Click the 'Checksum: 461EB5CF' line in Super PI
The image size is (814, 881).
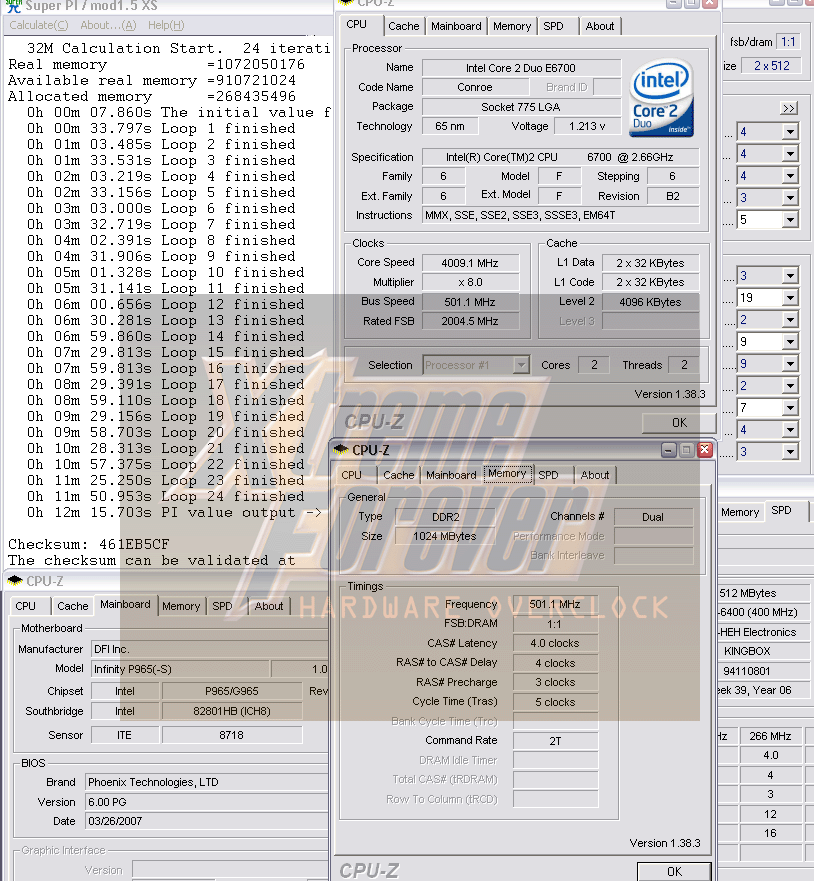point(89,544)
